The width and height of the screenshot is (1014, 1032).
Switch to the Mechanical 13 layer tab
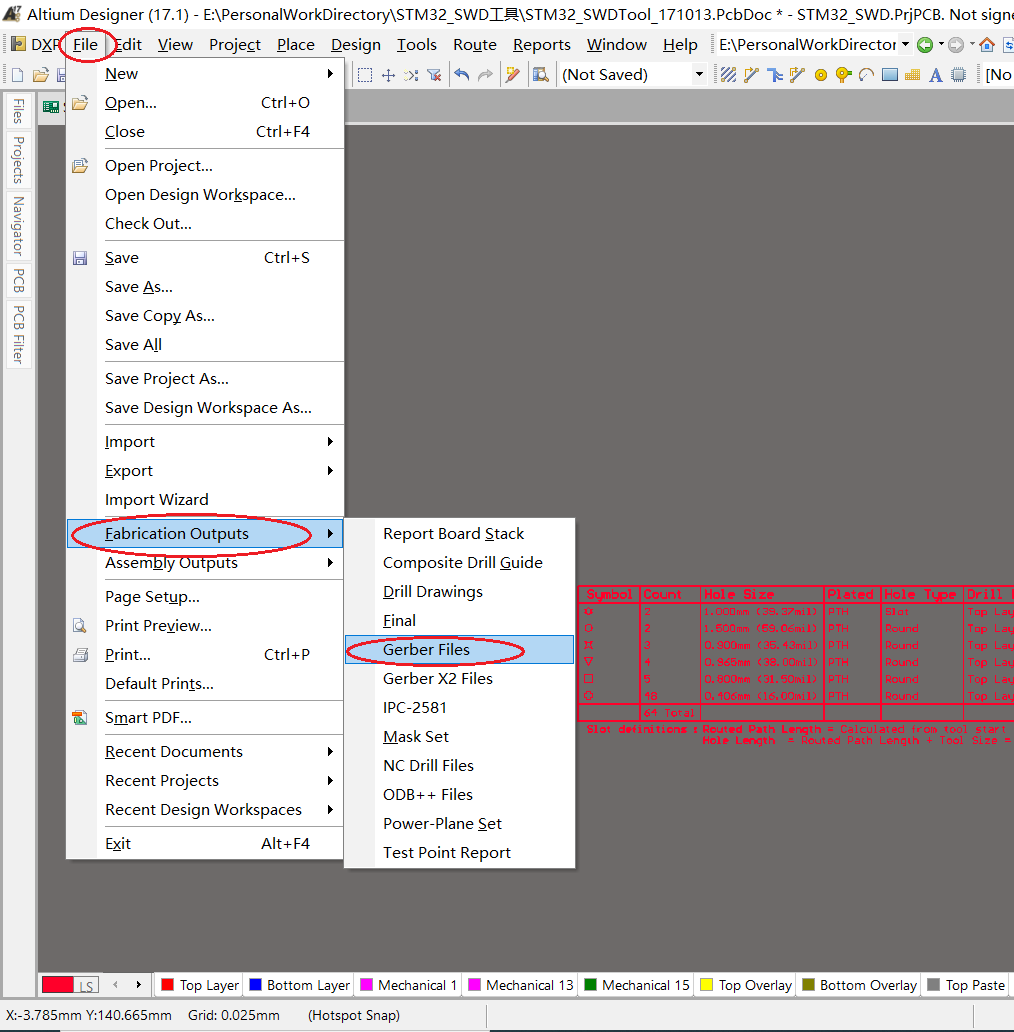[520, 985]
